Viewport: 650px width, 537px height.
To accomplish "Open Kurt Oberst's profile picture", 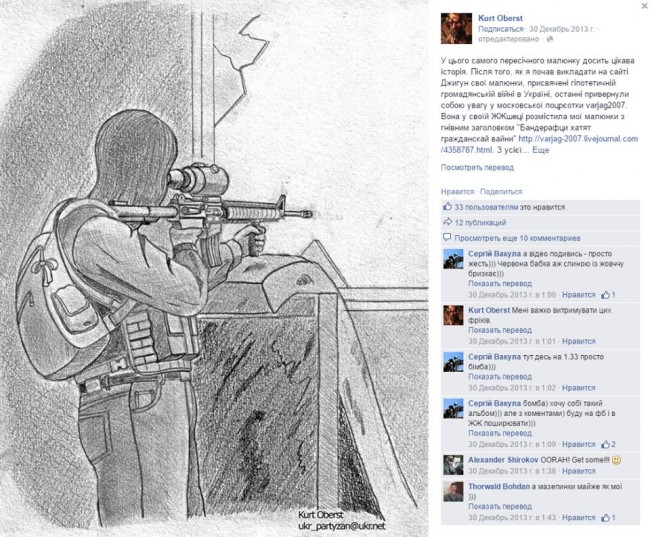I will tap(456, 29).
